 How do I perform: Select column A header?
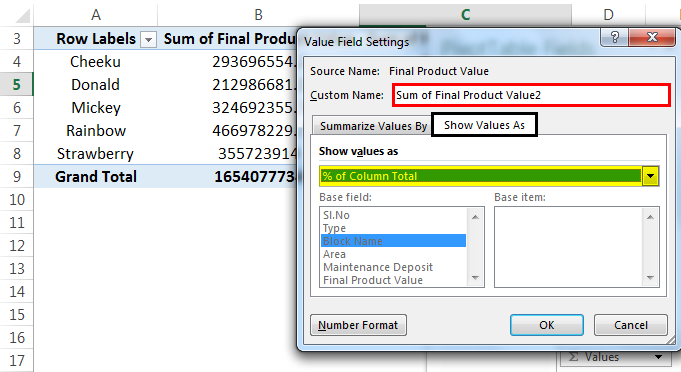pyautogui.click(x=96, y=15)
